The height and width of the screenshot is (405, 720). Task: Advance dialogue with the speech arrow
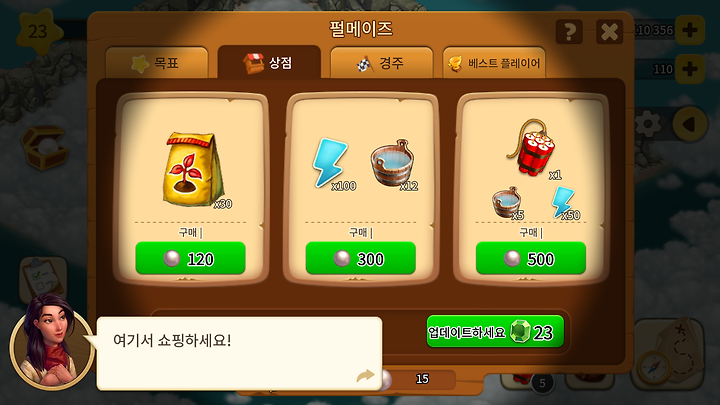(x=365, y=377)
